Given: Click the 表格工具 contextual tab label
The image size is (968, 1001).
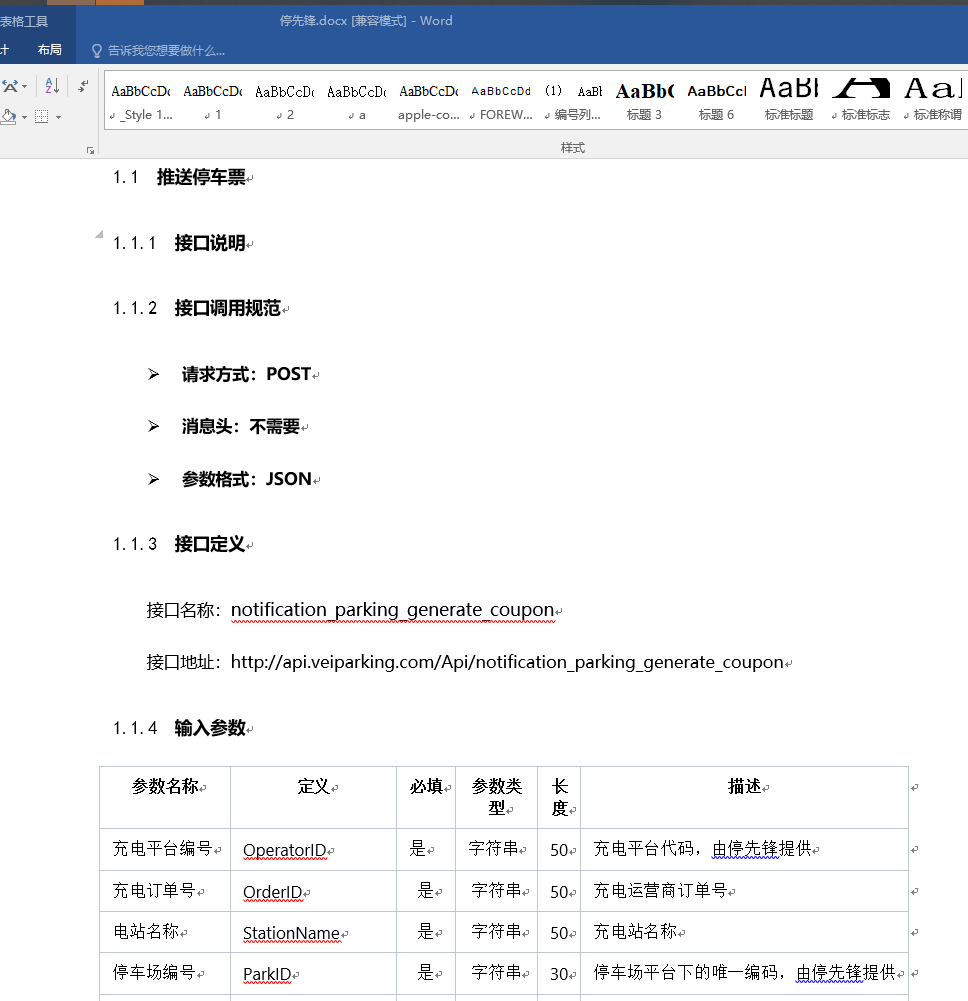Looking at the screenshot, I should pyautogui.click(x=24, y=21).
